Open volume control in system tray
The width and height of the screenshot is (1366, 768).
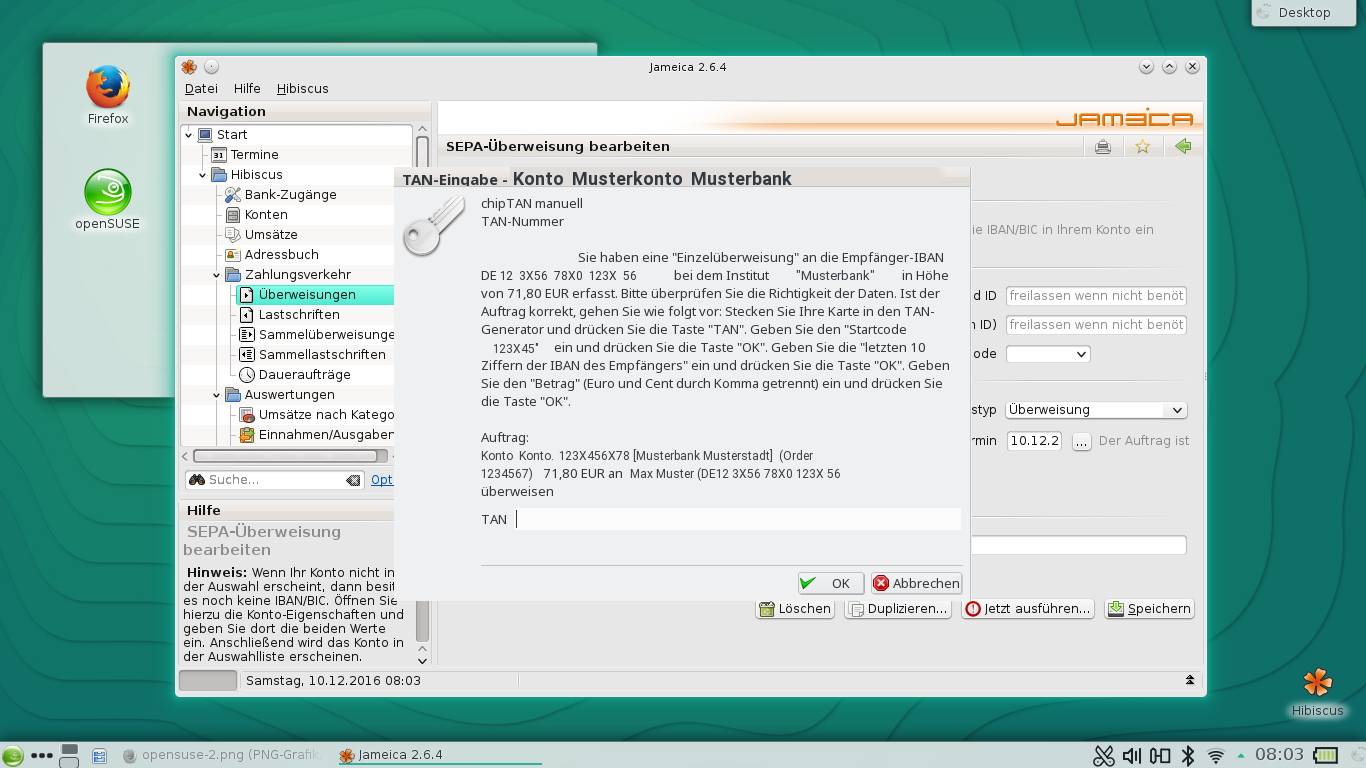click(1132, 755)
